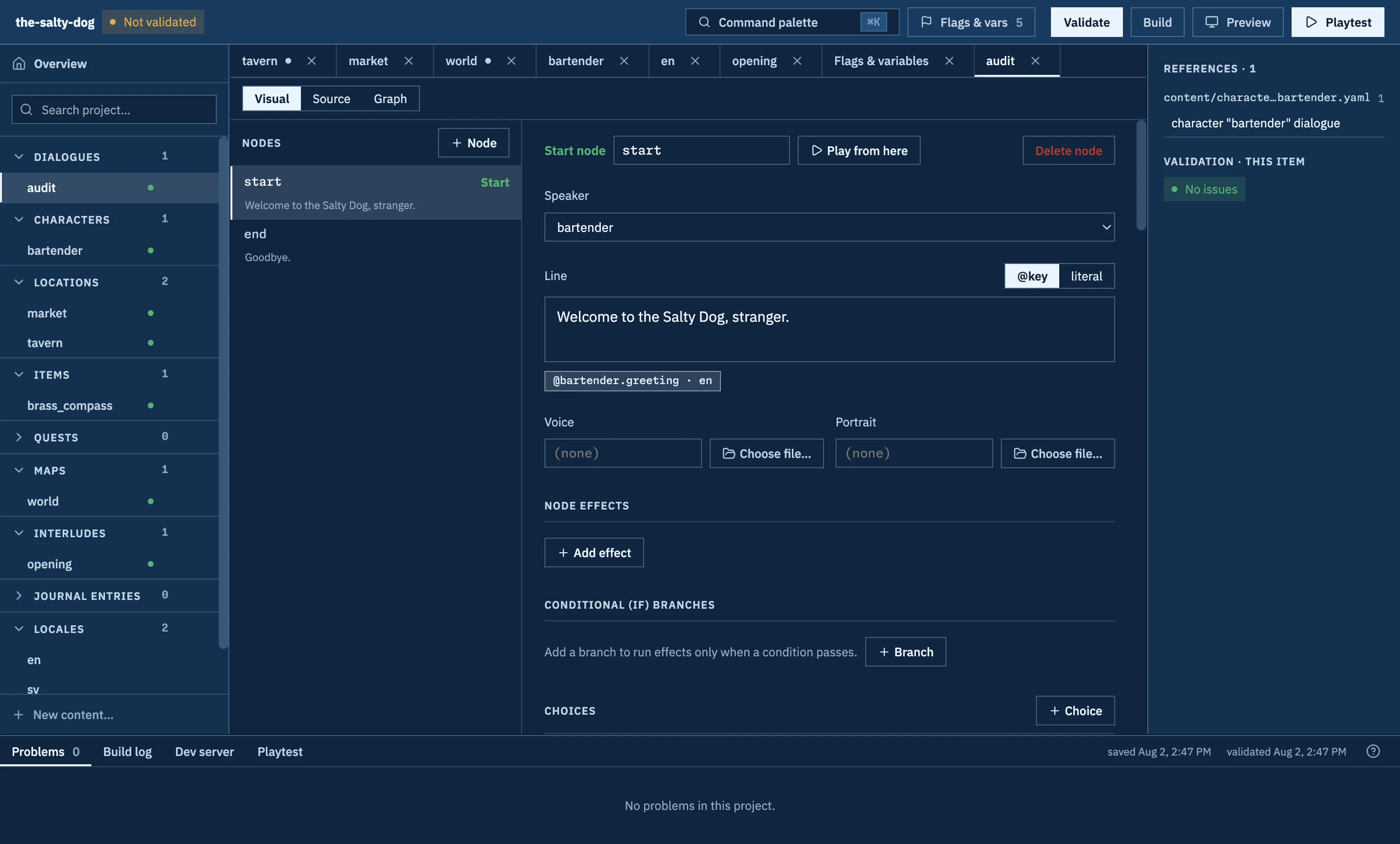Screen dimensions: 1400x844
Task: Click the plus icon beside New content
Action: coord(18,714)
